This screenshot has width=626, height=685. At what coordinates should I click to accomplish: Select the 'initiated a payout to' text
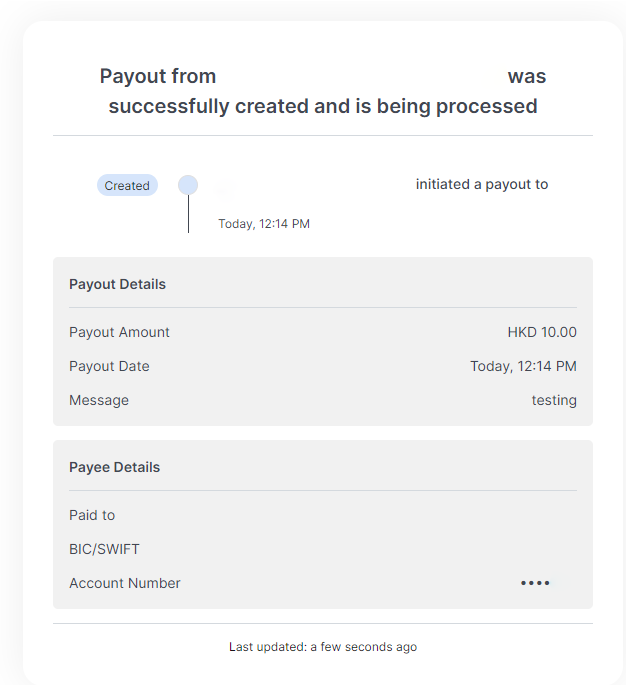point(481,184)
